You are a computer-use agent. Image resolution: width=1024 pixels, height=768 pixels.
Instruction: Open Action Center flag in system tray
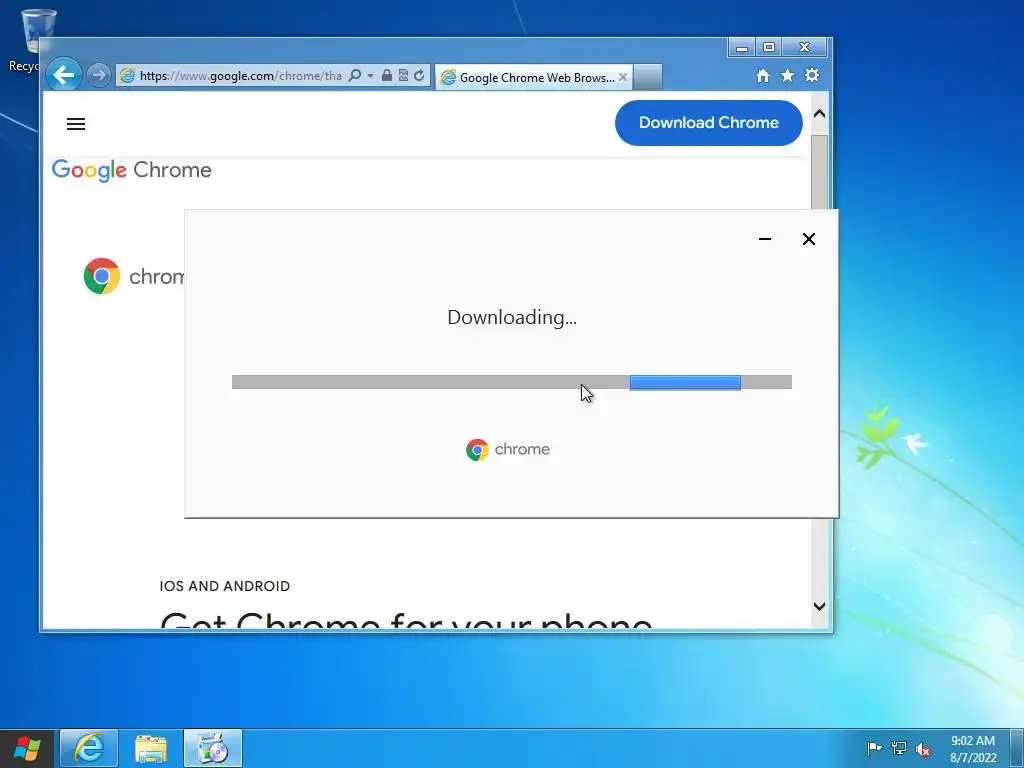[874, 748]
